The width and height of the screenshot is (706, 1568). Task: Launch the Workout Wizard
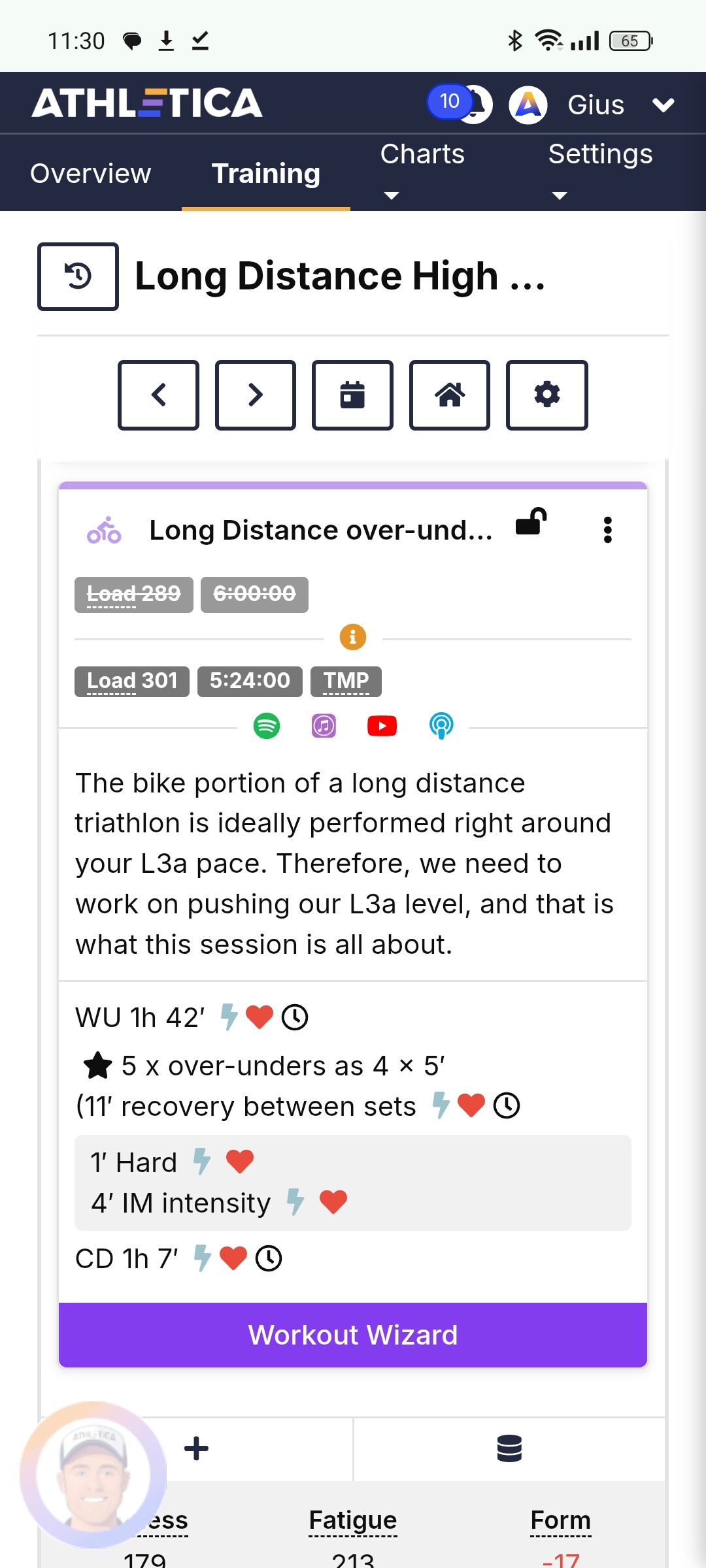353,1335
